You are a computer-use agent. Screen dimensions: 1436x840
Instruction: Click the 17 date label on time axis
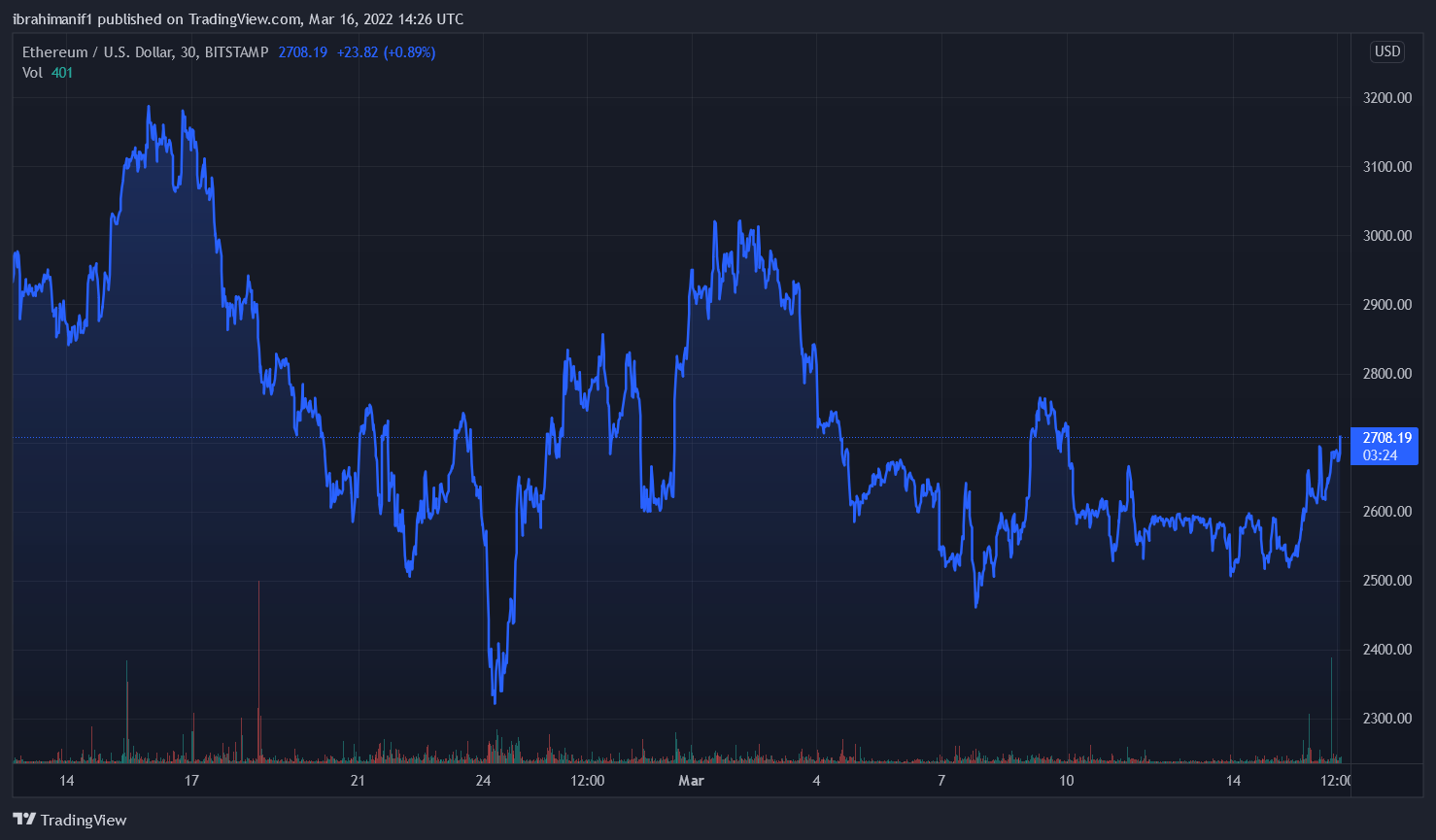click(191, 781)
